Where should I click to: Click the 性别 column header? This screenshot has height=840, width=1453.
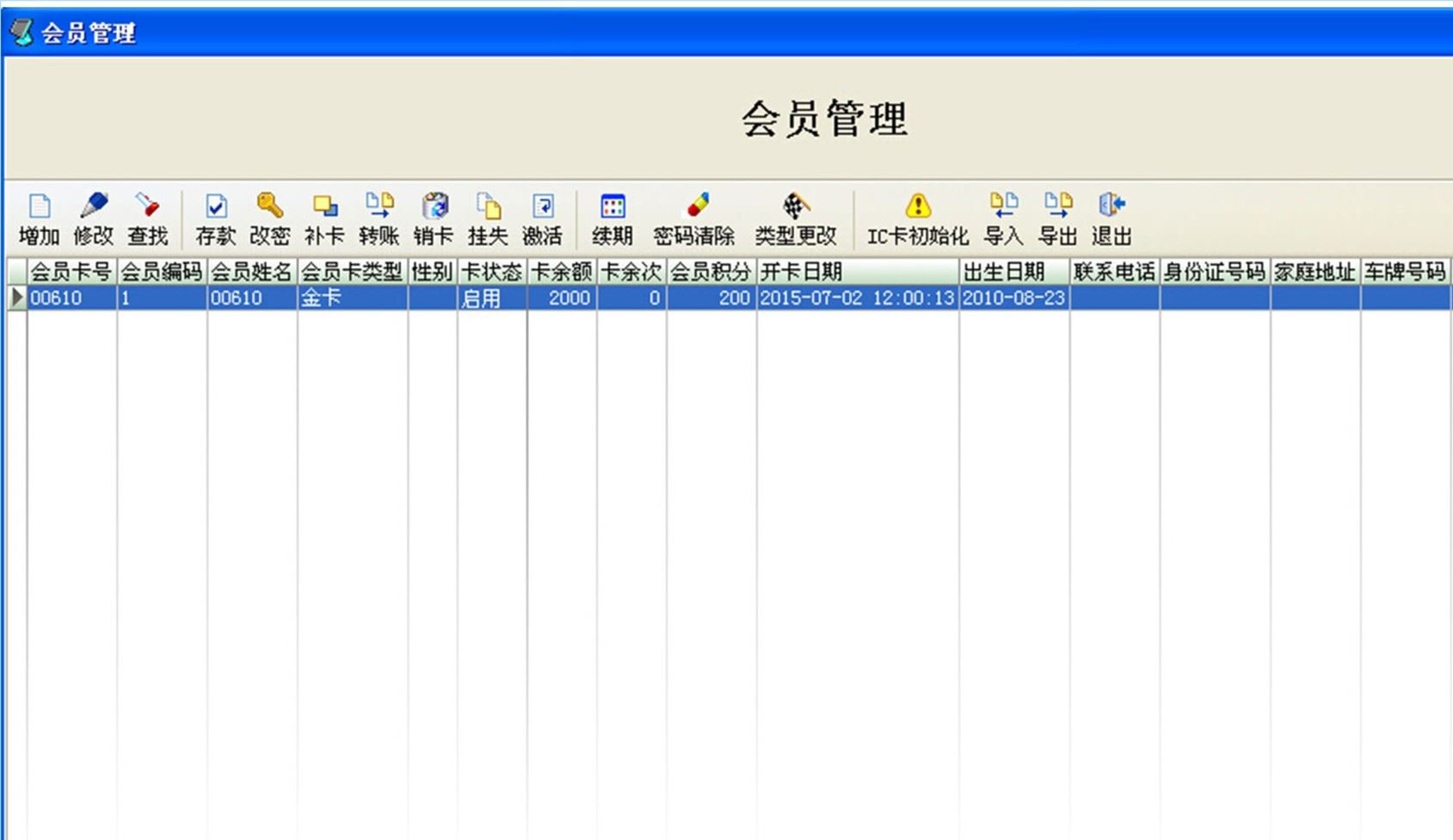click(x=433, y=273)
